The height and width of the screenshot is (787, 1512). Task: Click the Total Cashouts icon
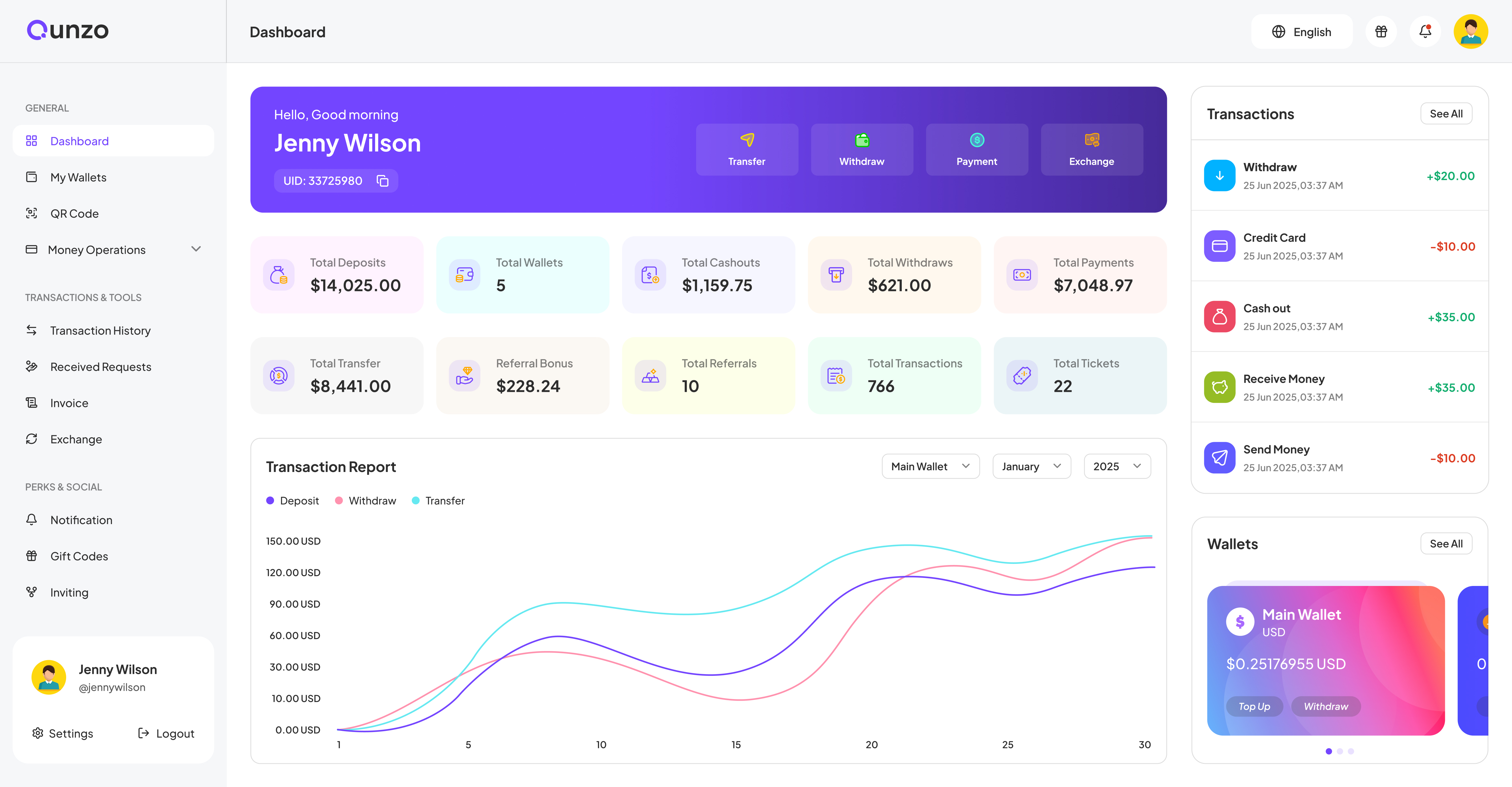(650, 275)
